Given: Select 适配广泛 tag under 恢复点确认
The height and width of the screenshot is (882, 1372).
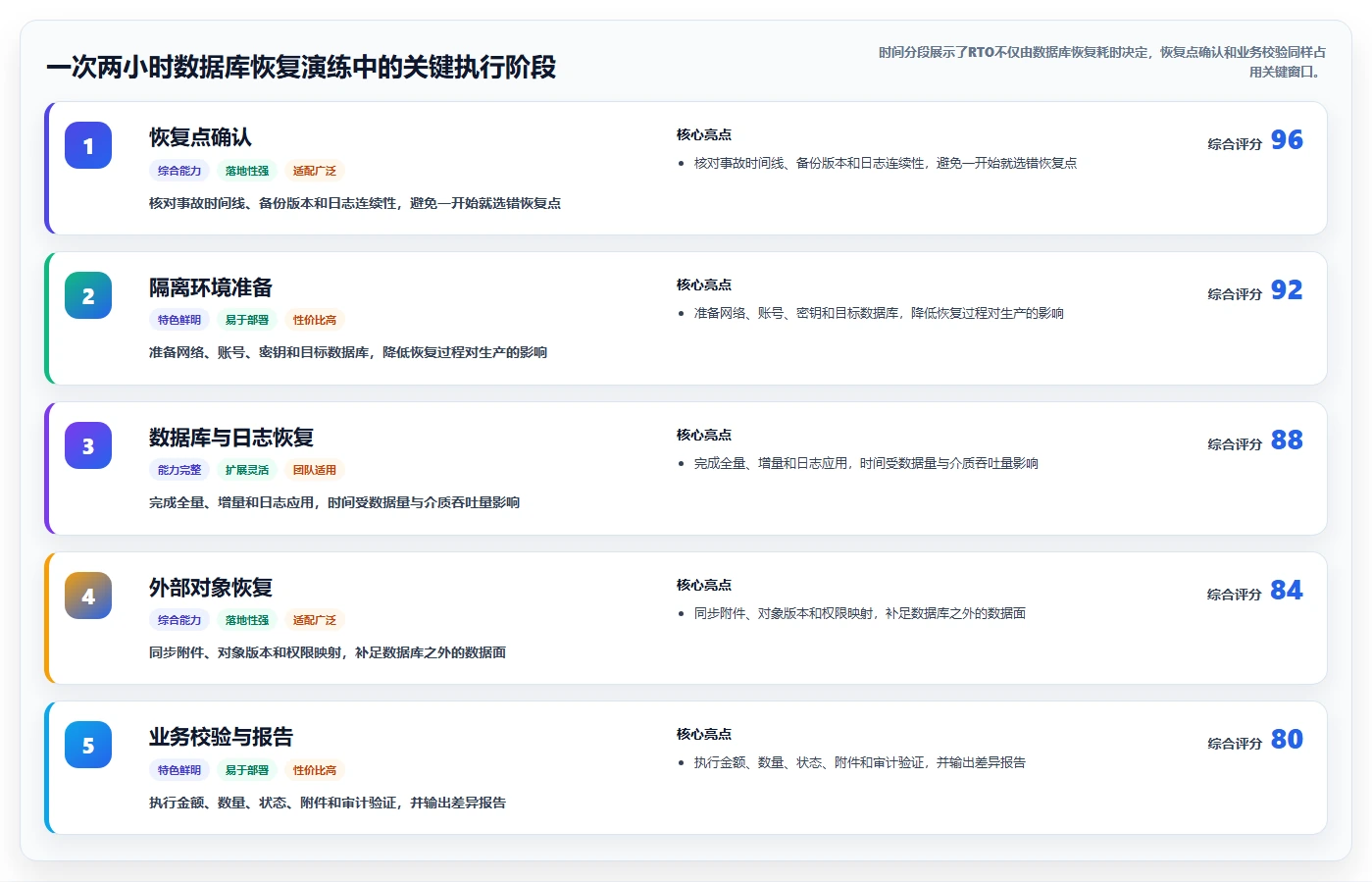Looking at the screenshot, I should (315, 171).
